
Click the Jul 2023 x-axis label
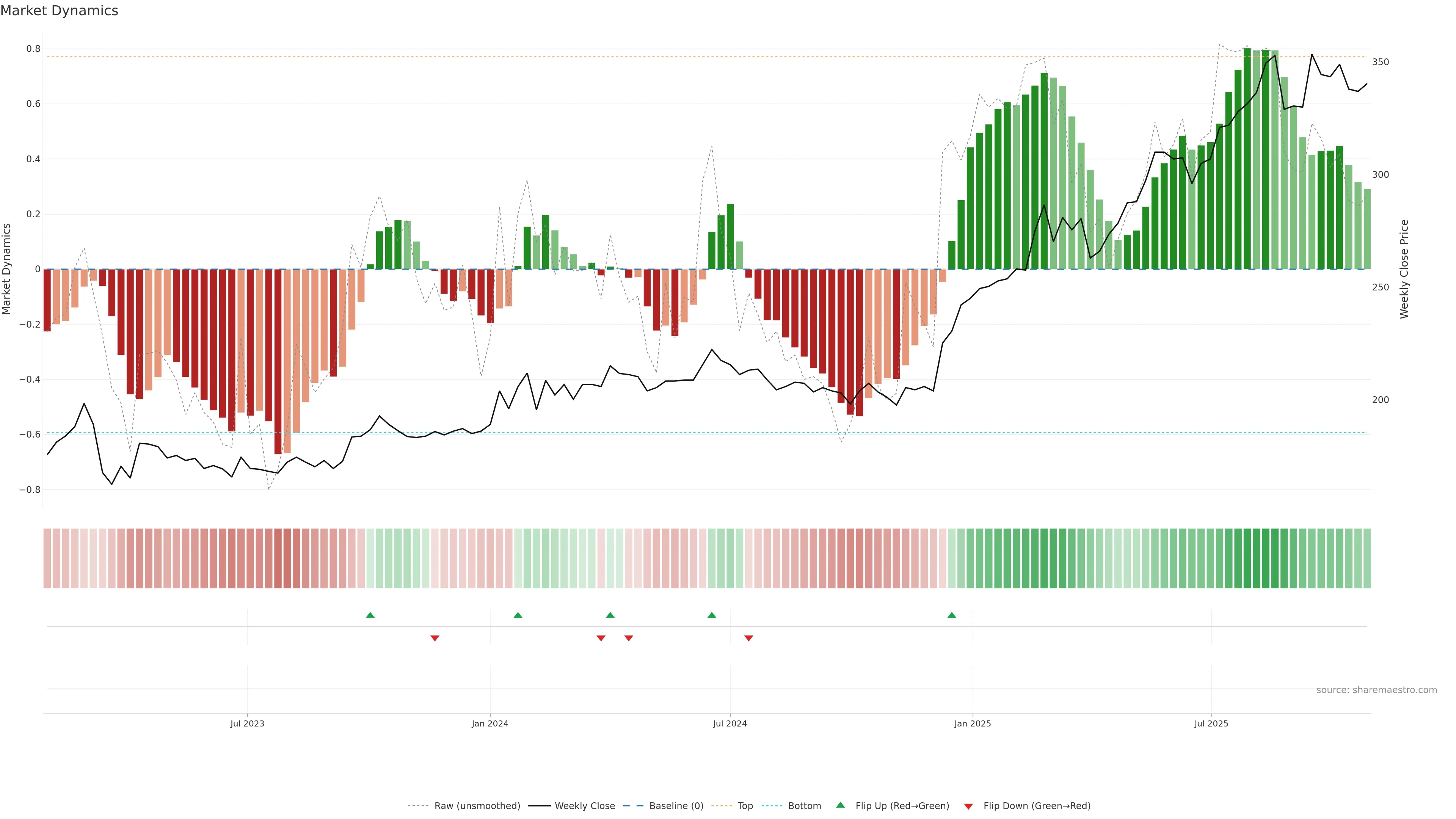(247, 723)
